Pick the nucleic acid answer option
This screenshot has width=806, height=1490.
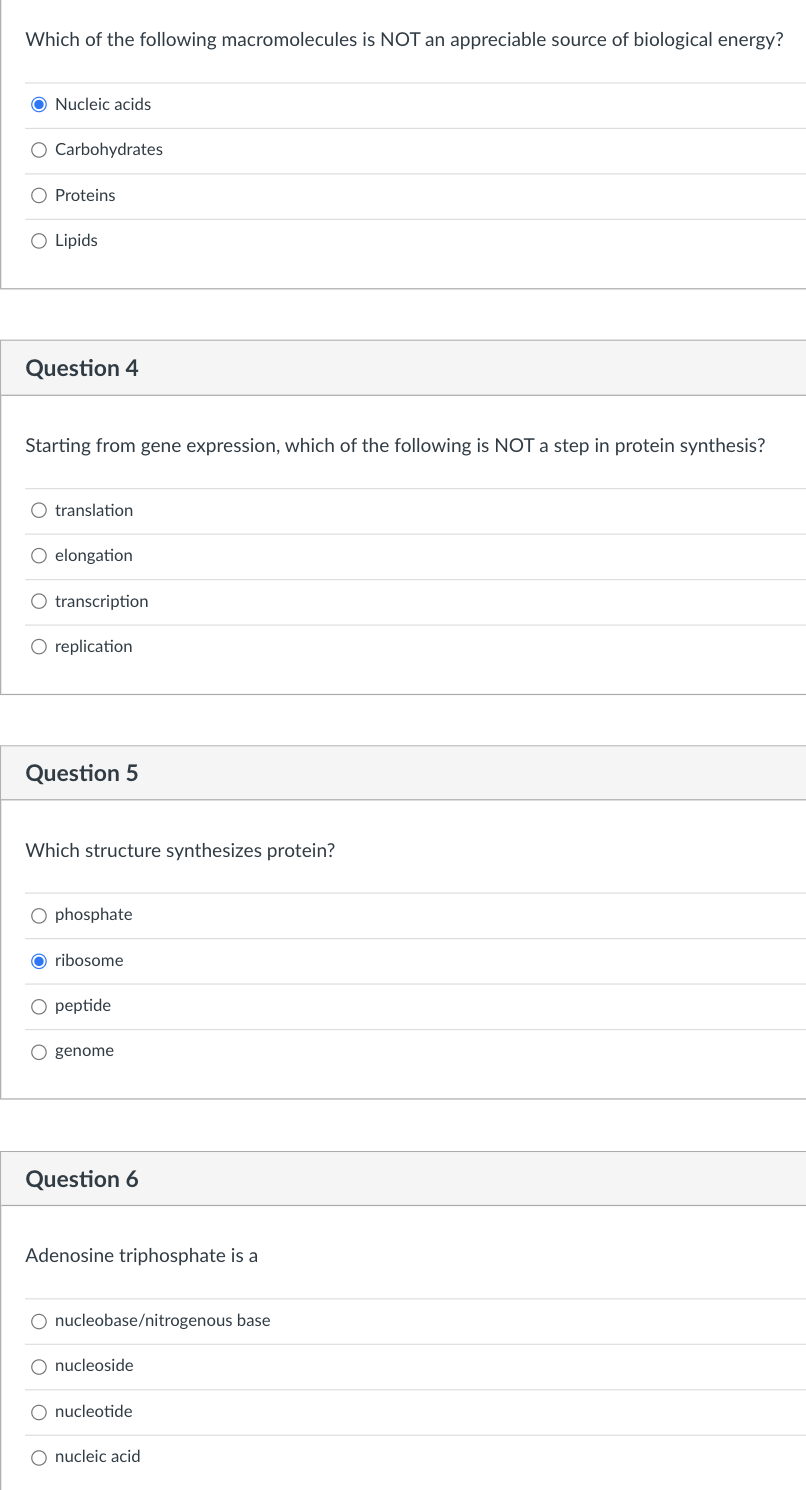tap(39, 1457)
